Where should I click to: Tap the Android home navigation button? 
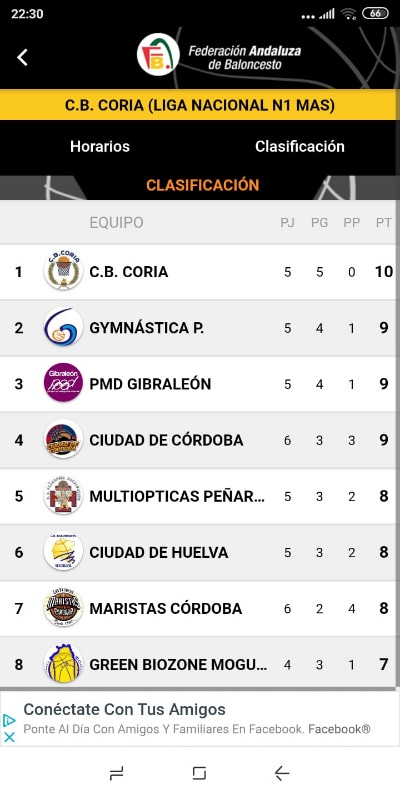click(x=199, y=773)
